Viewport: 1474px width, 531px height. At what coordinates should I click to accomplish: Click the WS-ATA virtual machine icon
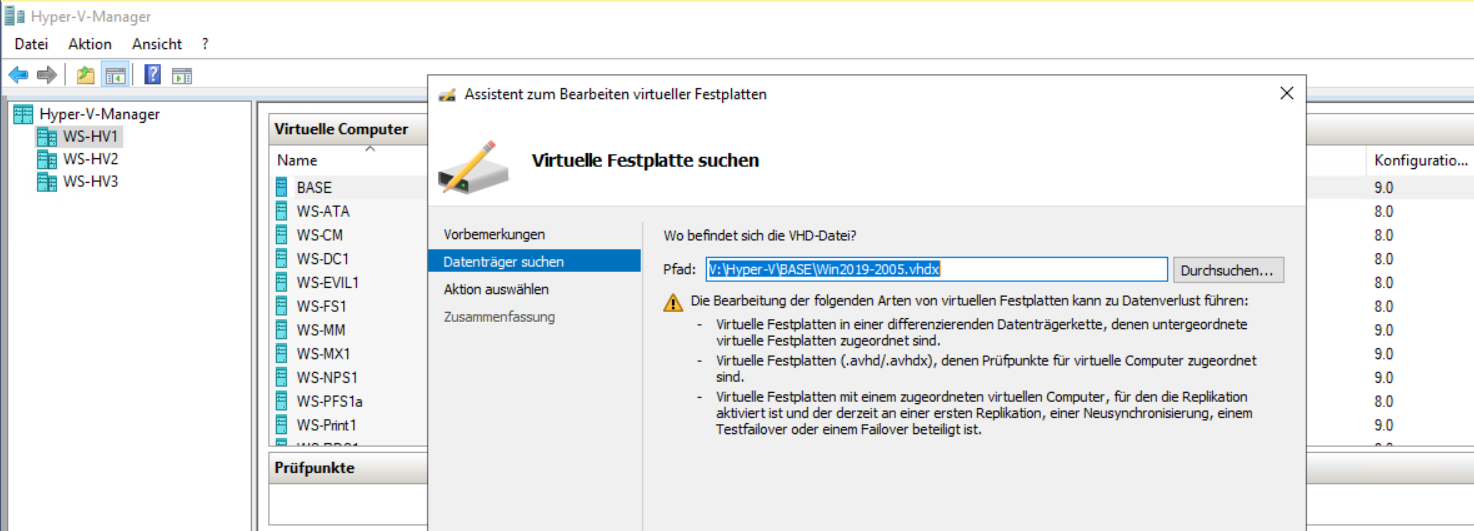click(x=282, y=211)
